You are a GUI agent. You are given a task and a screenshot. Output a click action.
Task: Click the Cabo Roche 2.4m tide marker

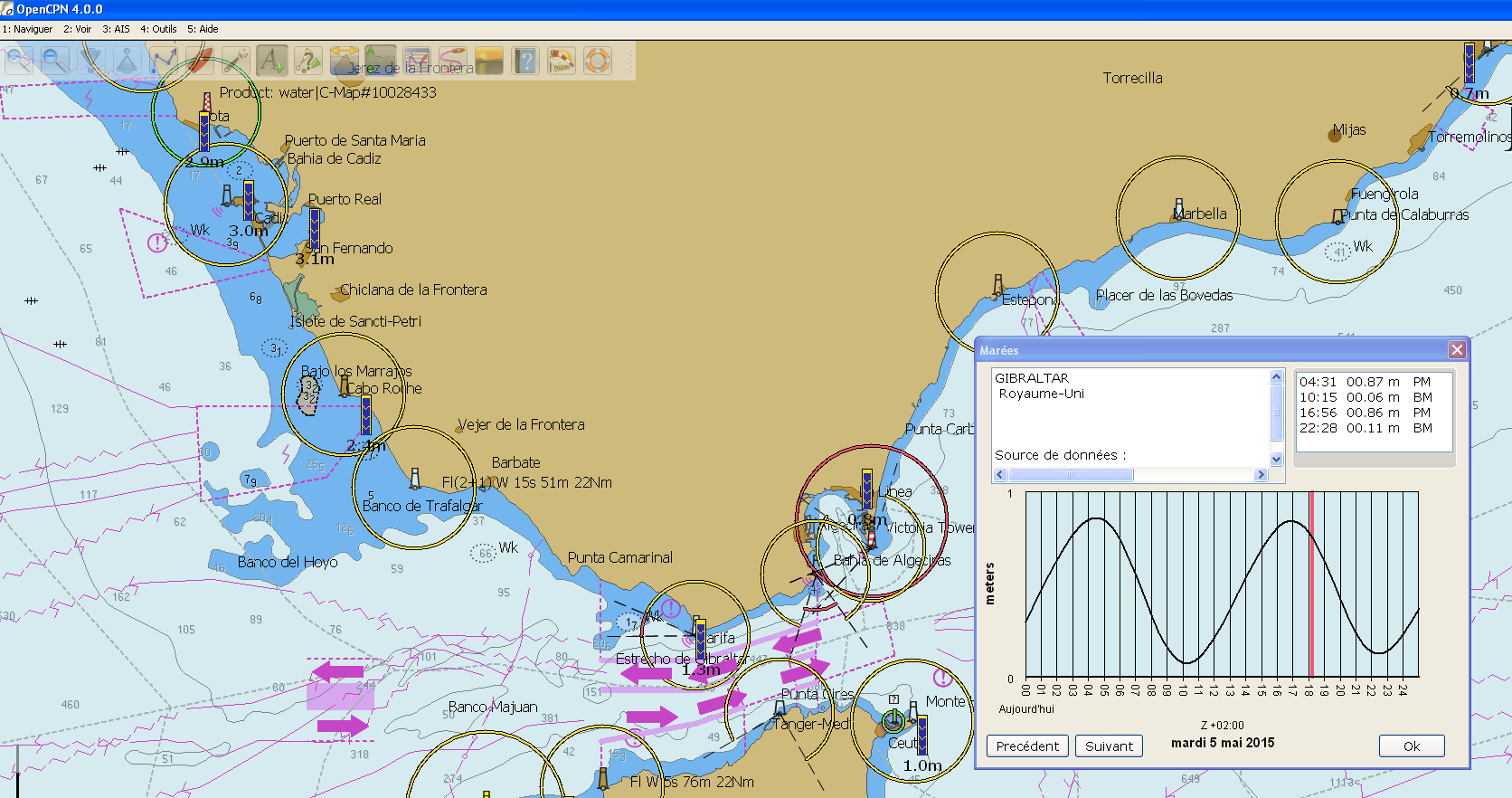(x=366, y=415)
